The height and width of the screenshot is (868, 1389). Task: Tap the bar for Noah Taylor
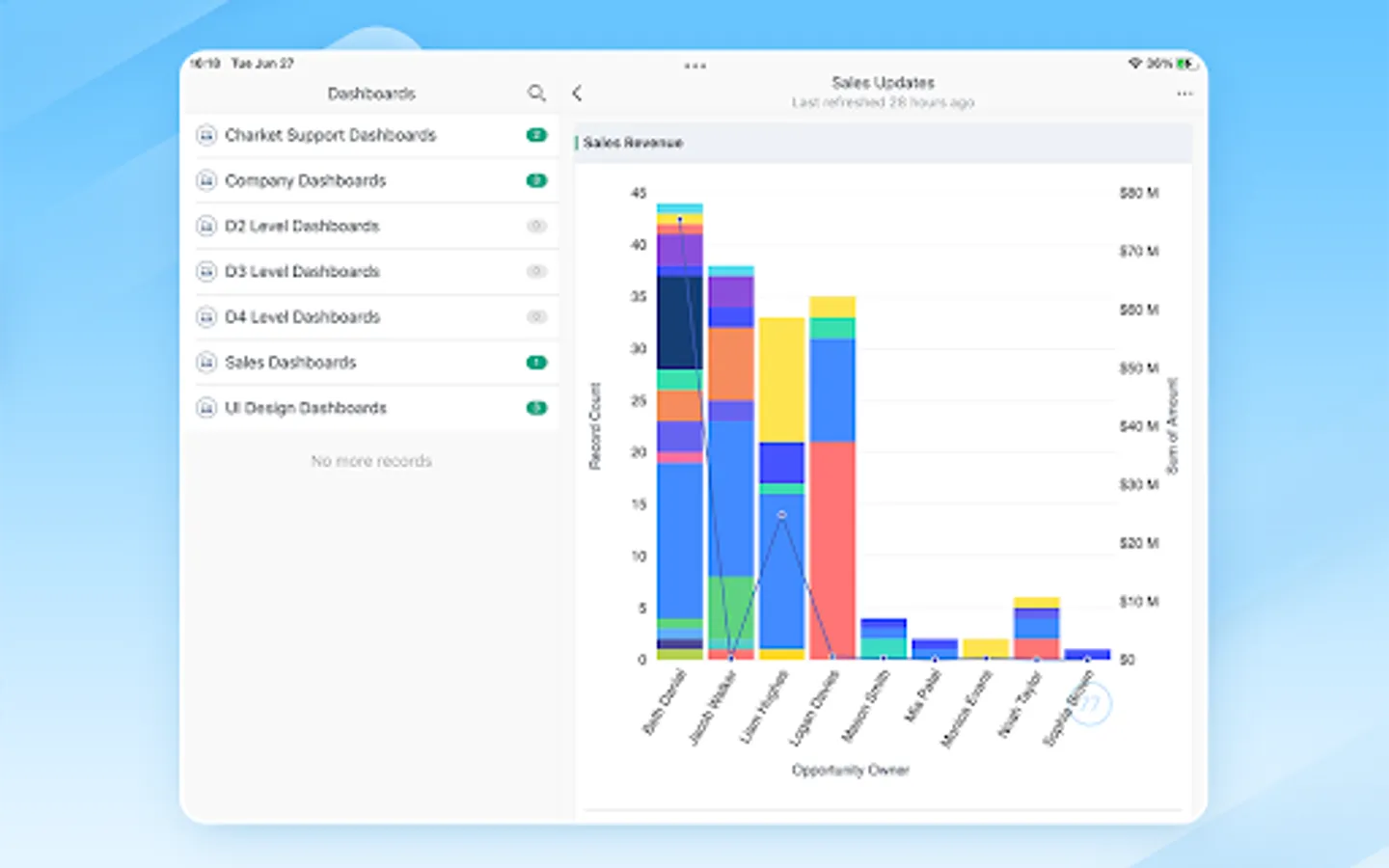(1036, 629)
